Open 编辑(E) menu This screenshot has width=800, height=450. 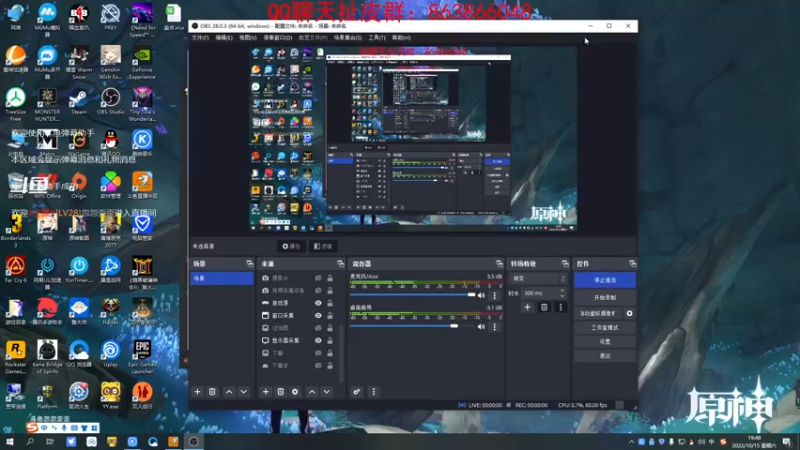[x=223, y=38]
